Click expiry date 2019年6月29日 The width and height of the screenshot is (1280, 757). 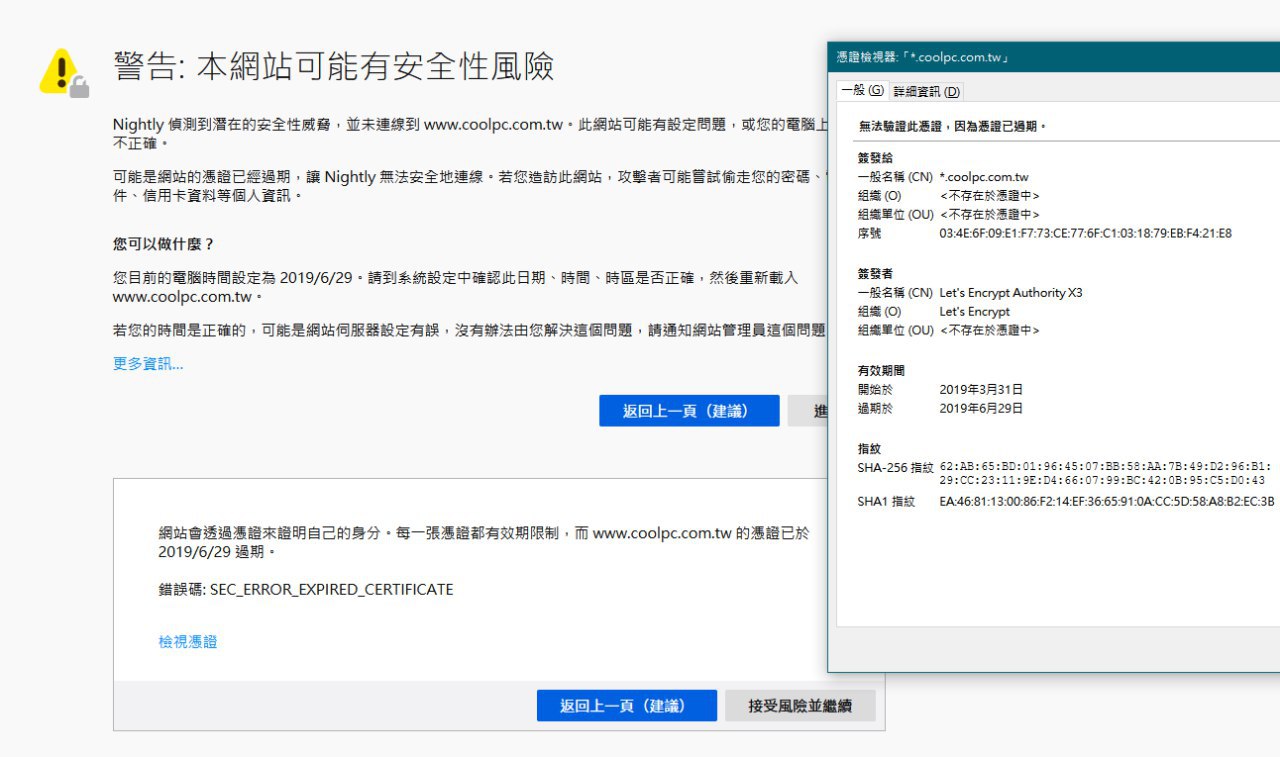click(x=981, y=409)
